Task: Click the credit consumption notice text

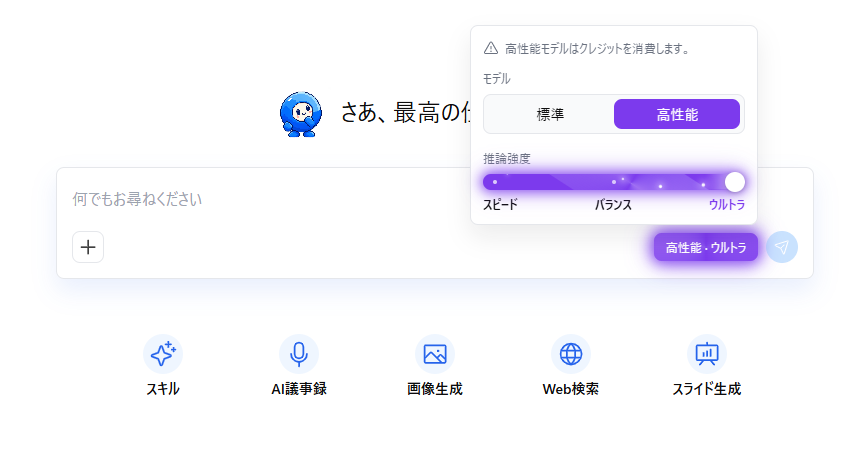Action: 598,49
